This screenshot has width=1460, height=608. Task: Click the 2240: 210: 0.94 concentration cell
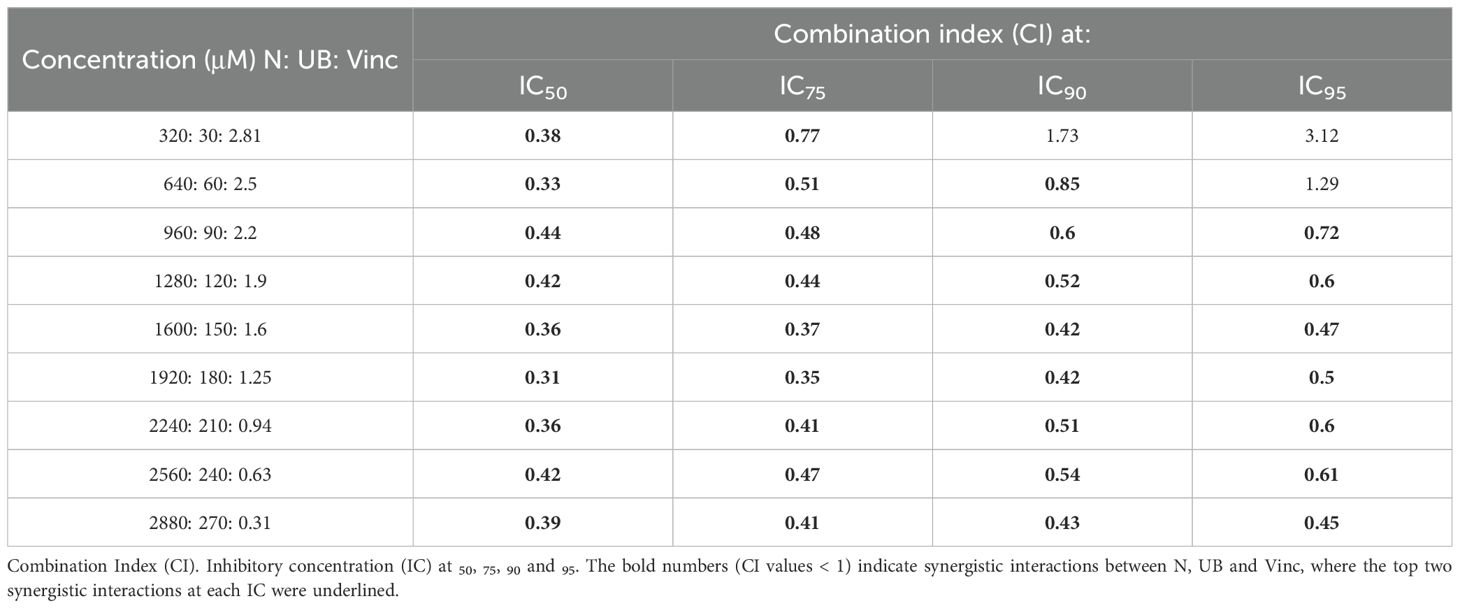[210, 426]
